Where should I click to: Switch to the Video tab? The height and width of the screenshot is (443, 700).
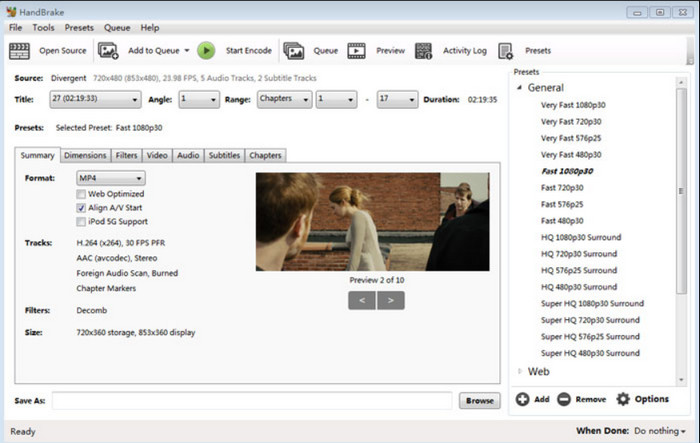(157, 155)
